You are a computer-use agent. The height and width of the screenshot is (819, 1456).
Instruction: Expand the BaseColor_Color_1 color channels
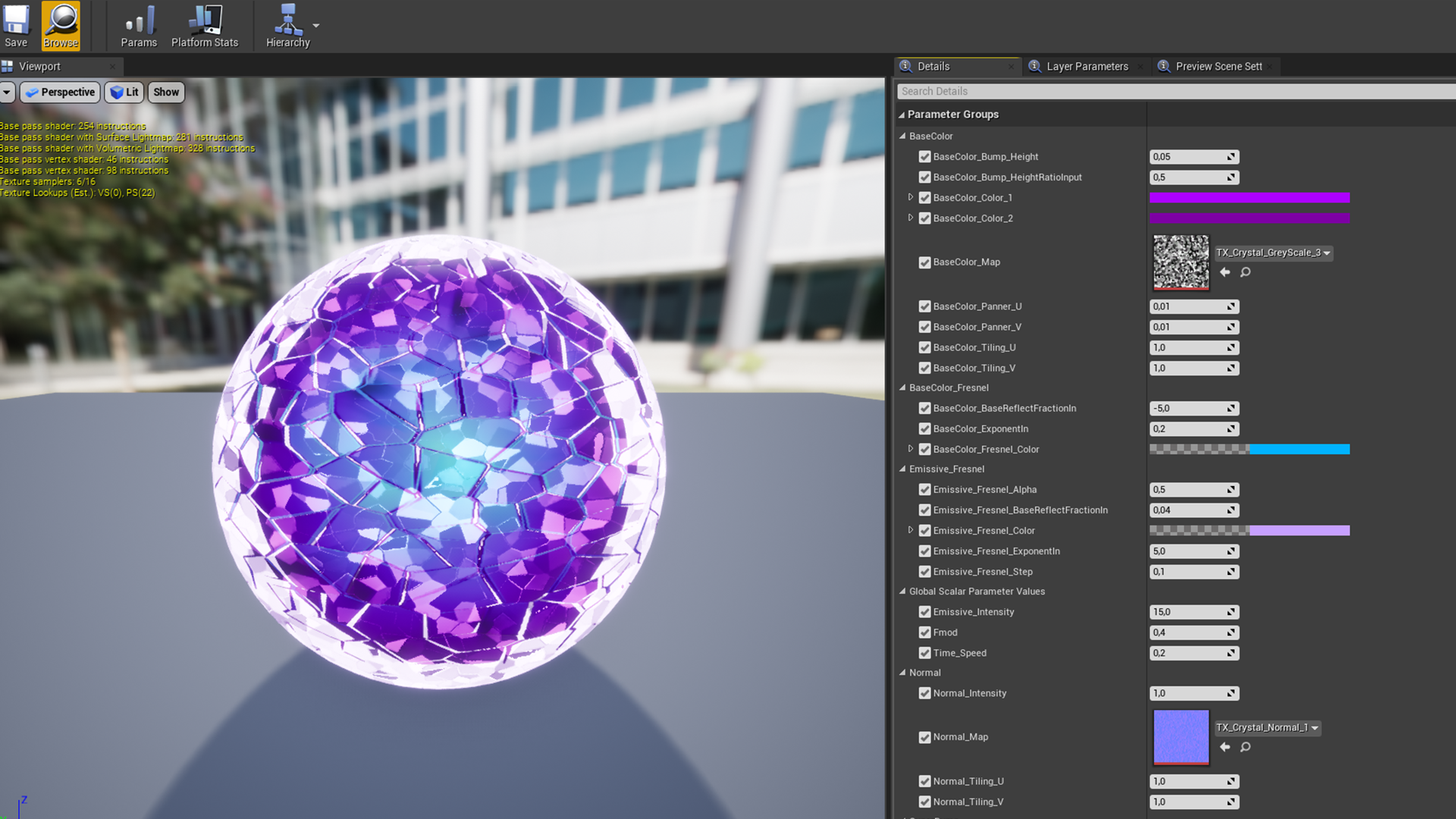(x=911, y=197)
